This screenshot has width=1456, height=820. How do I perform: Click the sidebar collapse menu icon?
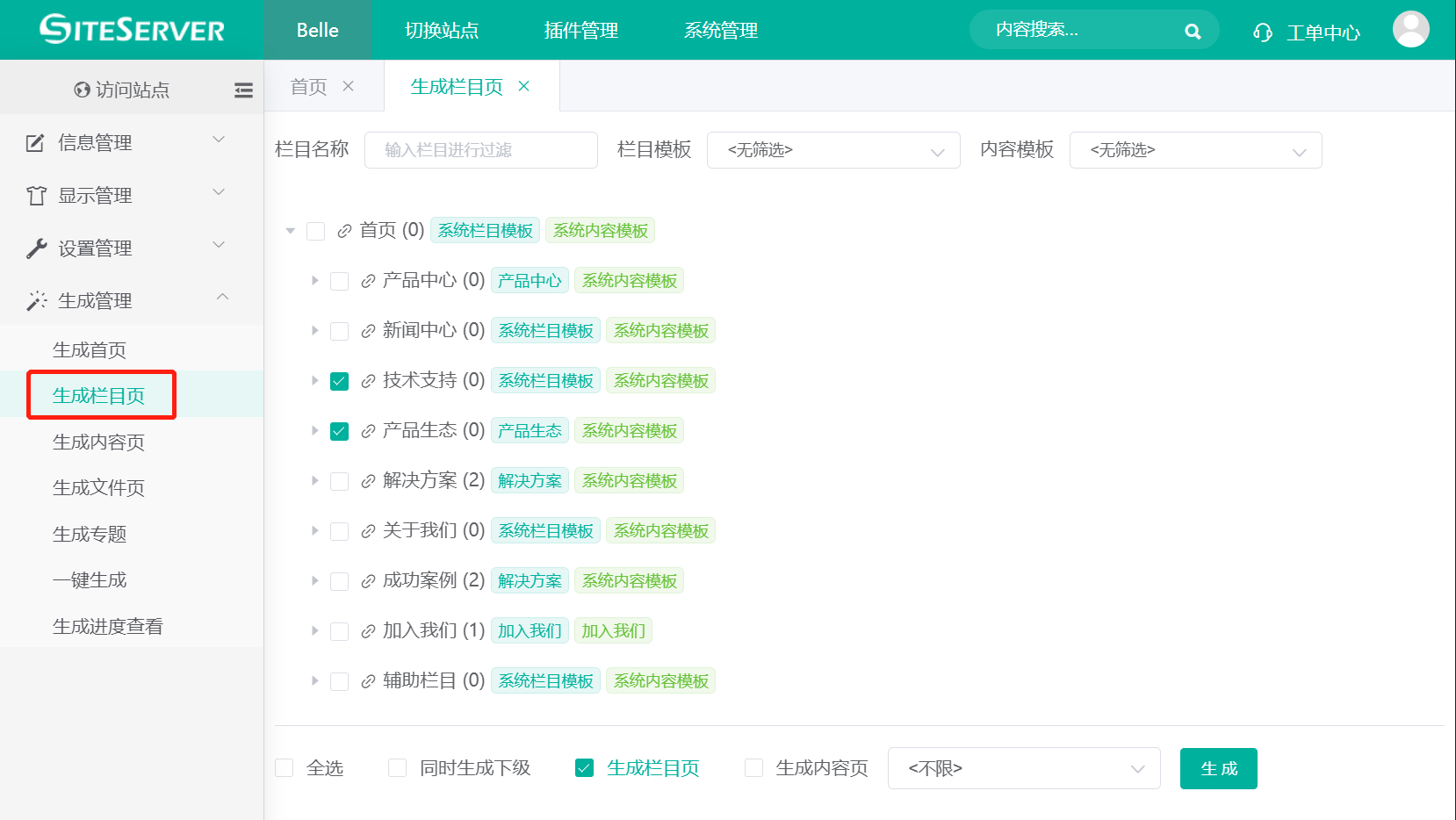243,90
